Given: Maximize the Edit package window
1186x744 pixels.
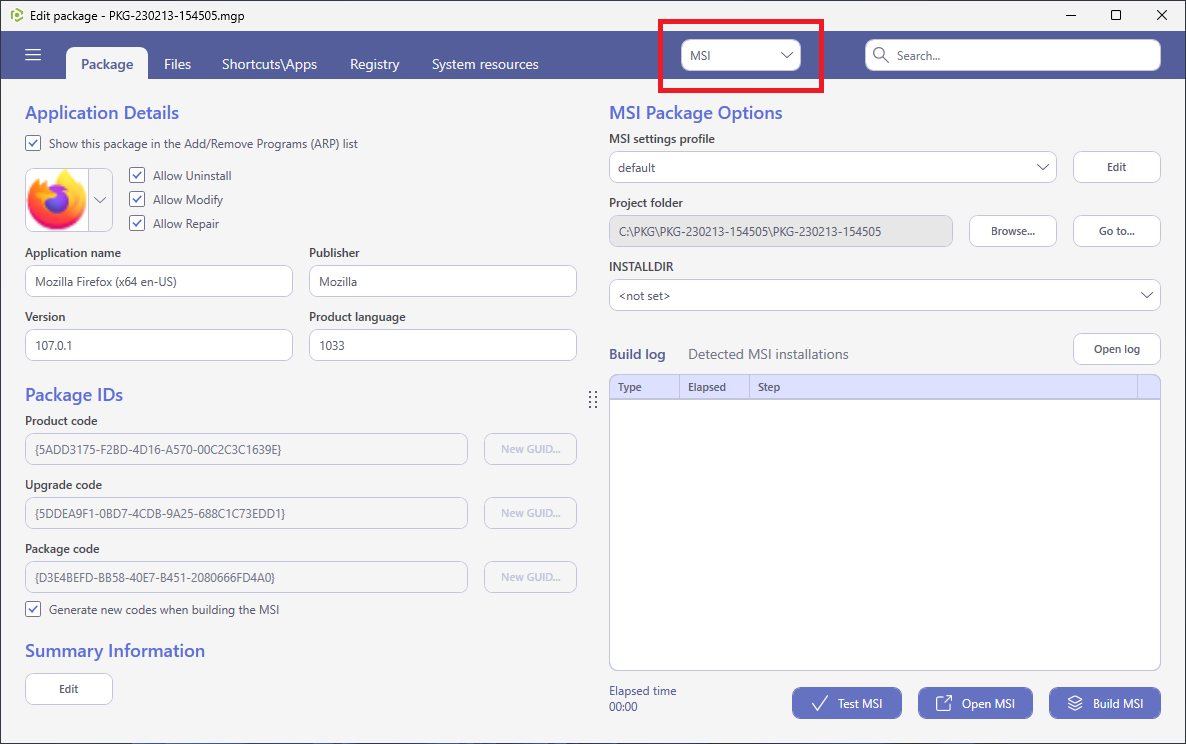Looking at the screenshot, I should click(x=1116, y=15).
